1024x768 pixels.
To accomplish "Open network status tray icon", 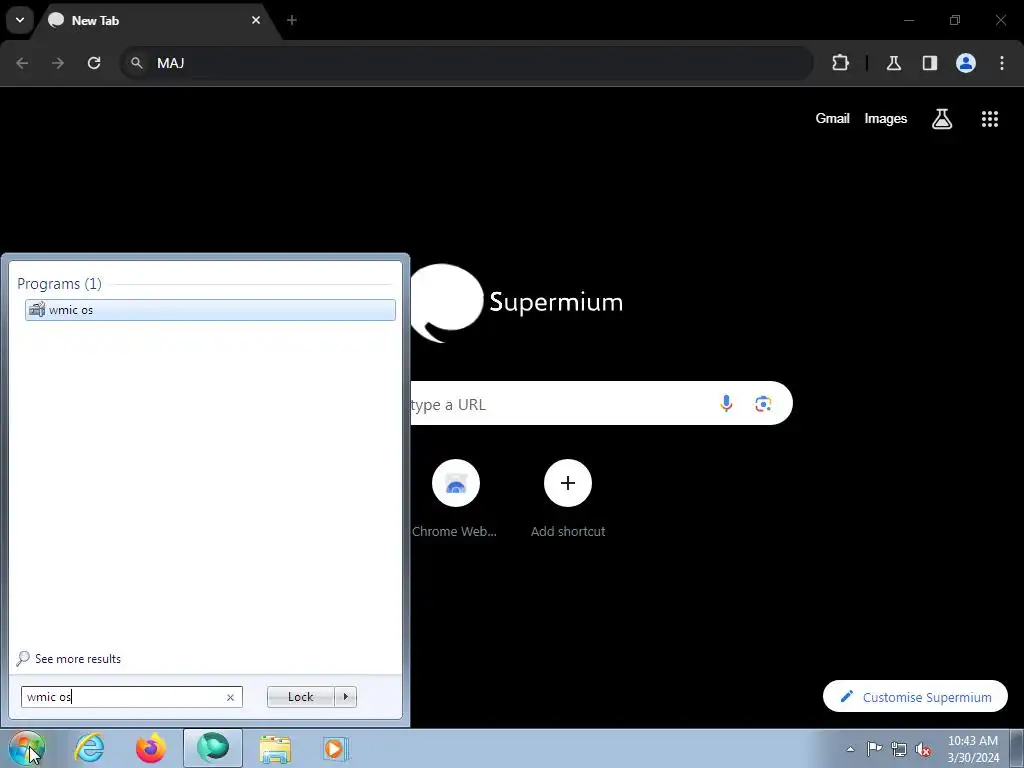I will coord(899,749).
